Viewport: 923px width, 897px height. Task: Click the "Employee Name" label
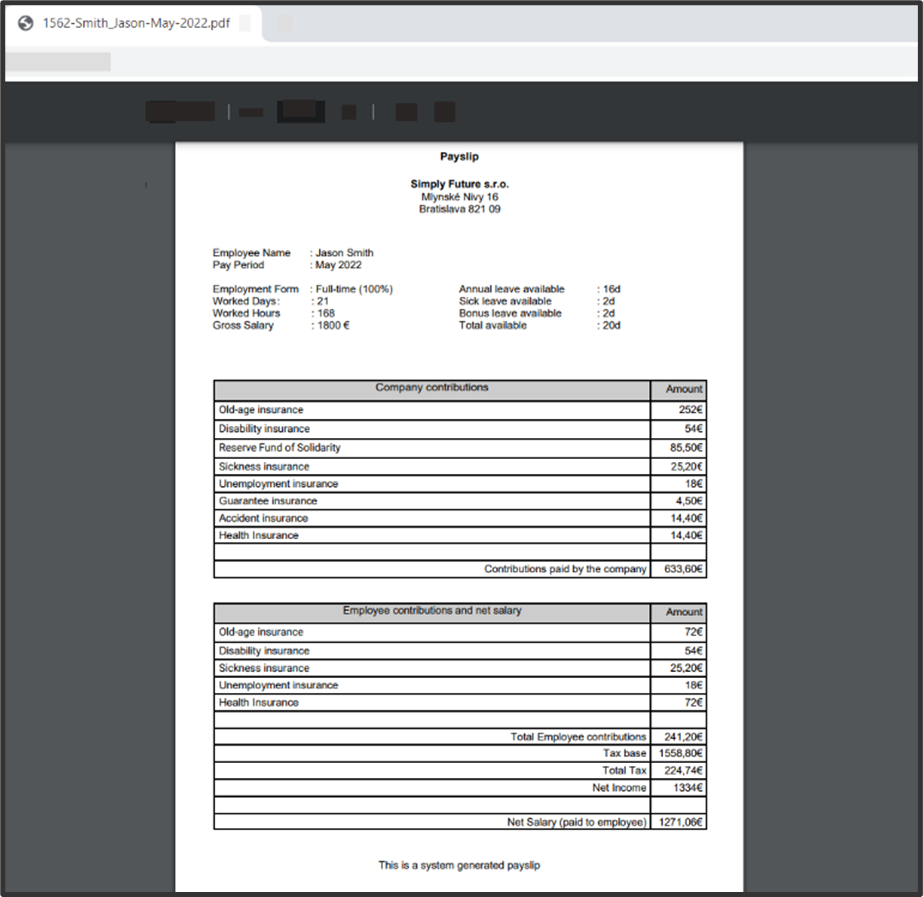(251, 253)
